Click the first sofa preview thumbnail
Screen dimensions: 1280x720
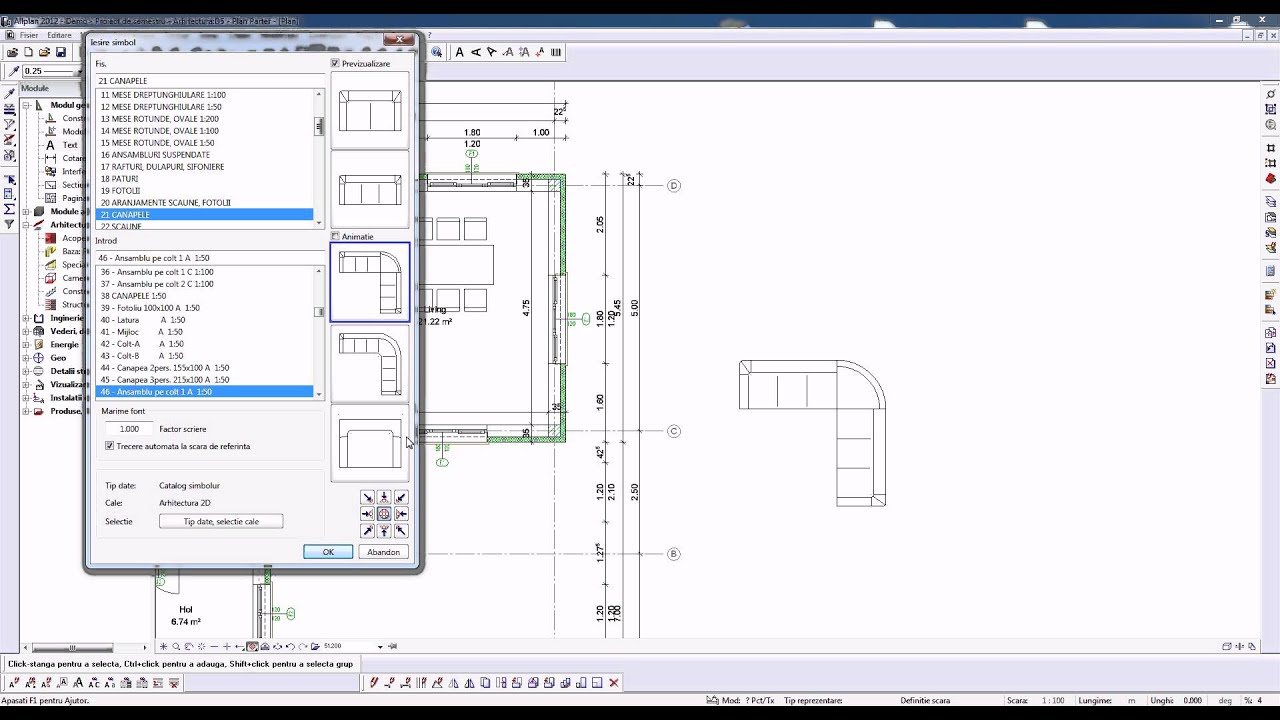coord(370,110)
